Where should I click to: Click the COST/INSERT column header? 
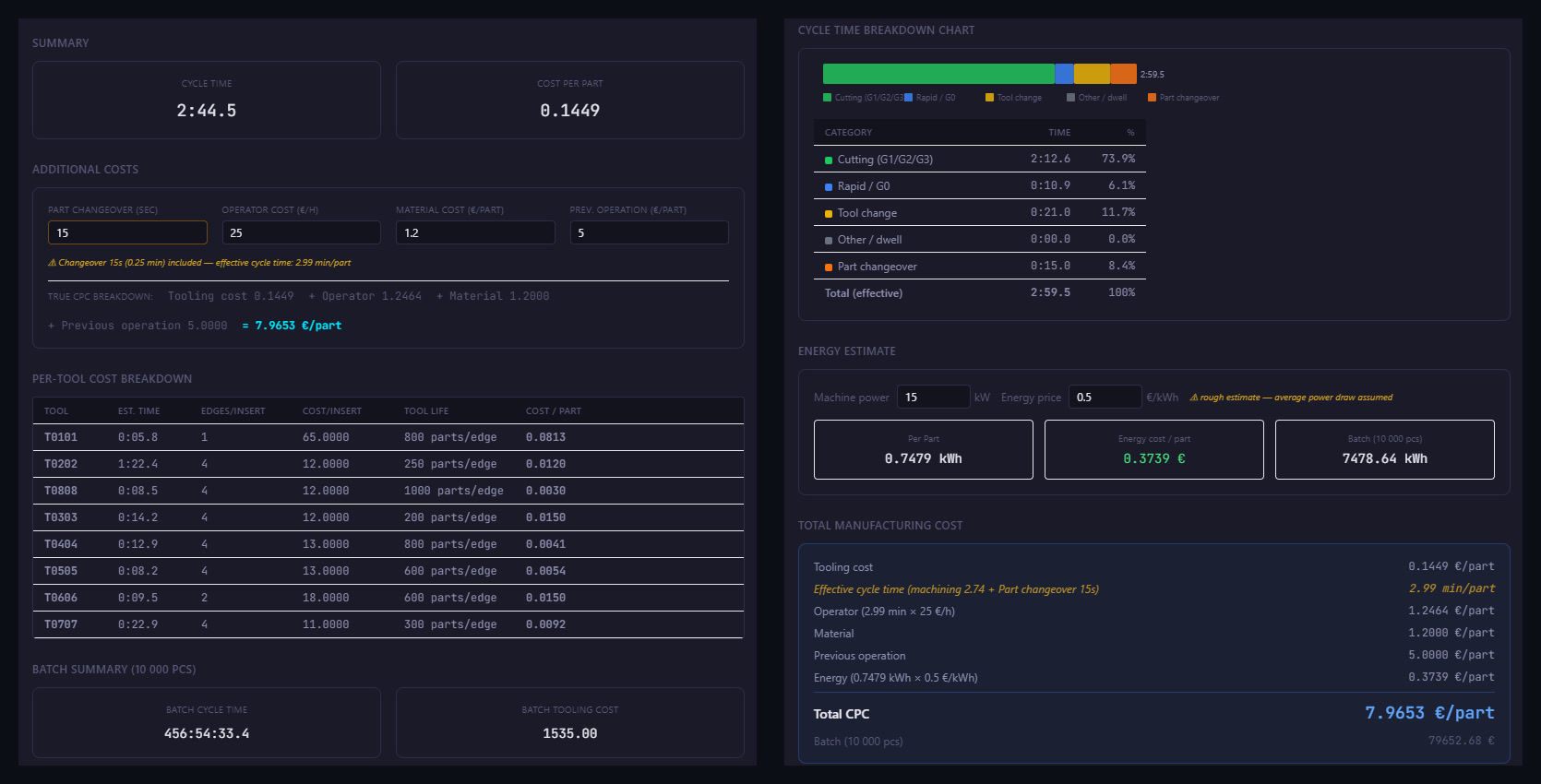(332, 411)
